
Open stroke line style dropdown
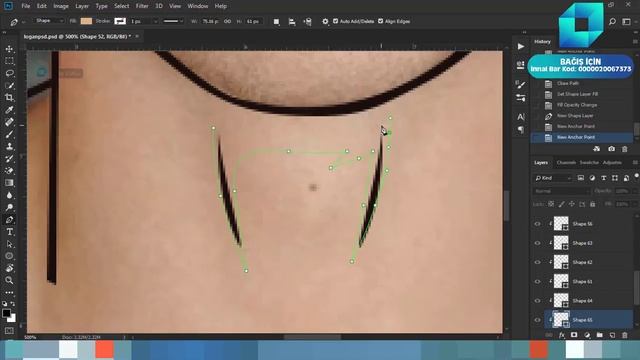[173, 21]
